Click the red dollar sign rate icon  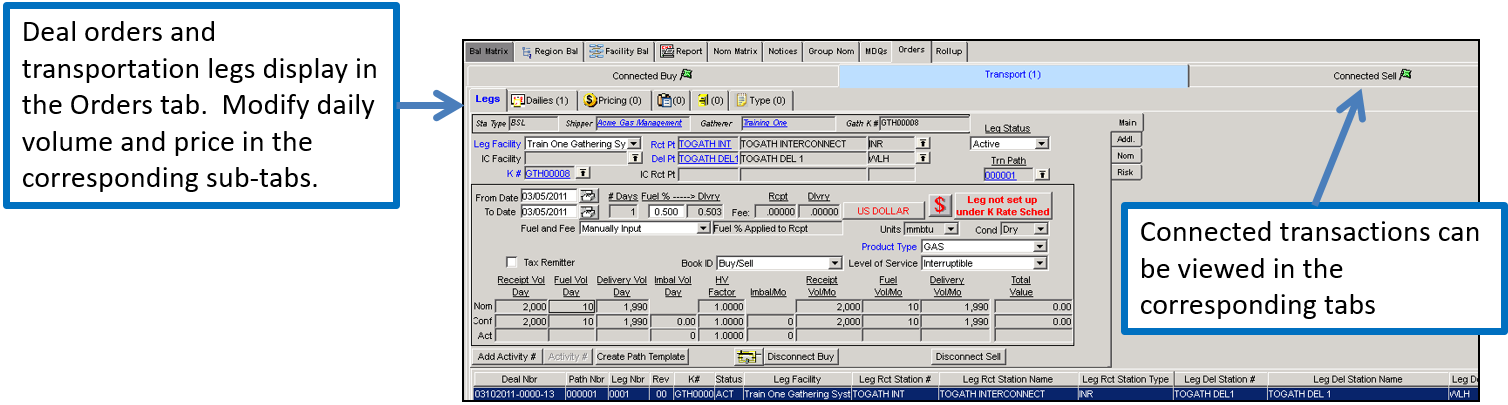point(939,207)
